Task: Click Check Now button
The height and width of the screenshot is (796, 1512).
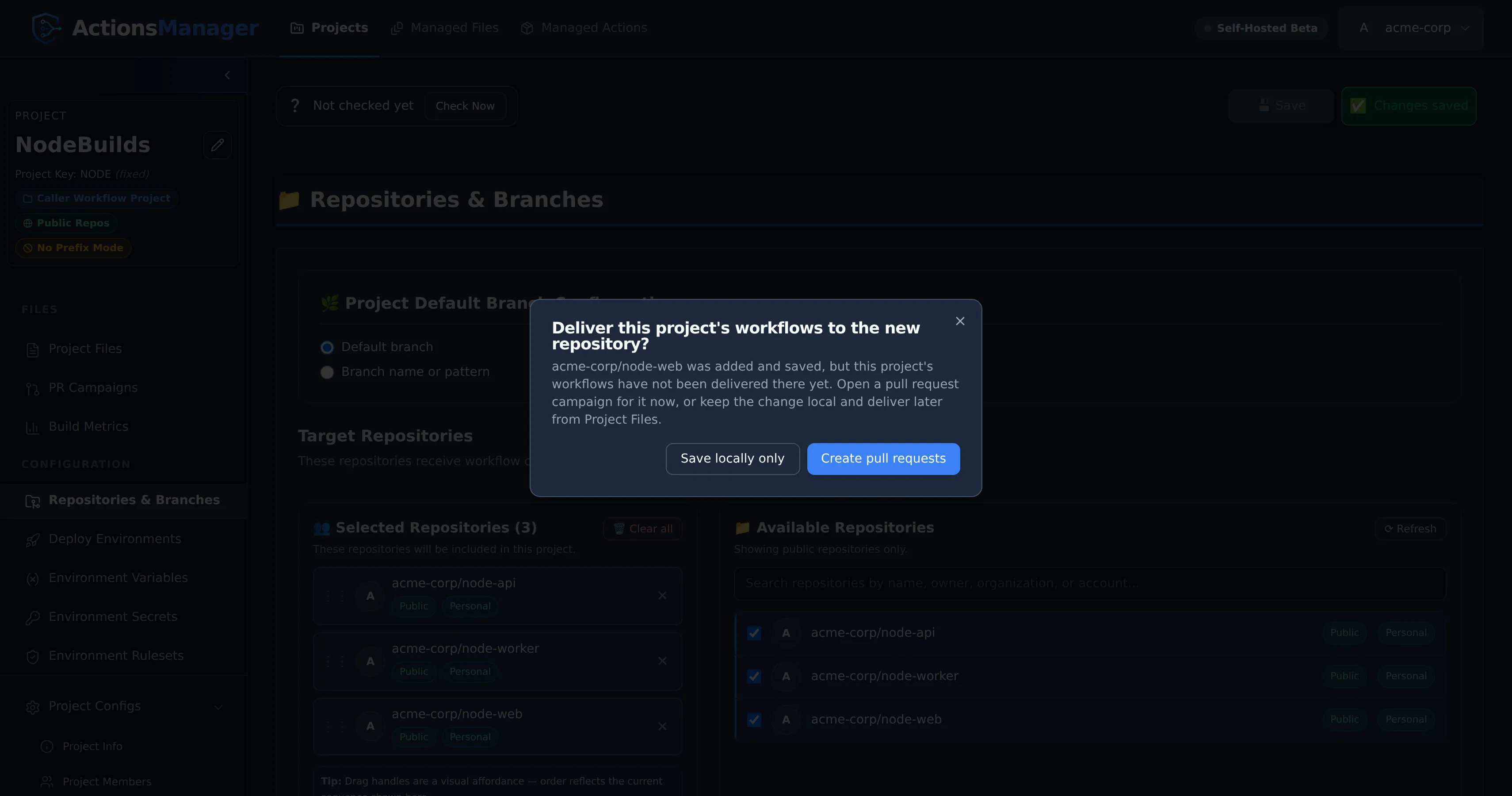Action: coord(465,106)
